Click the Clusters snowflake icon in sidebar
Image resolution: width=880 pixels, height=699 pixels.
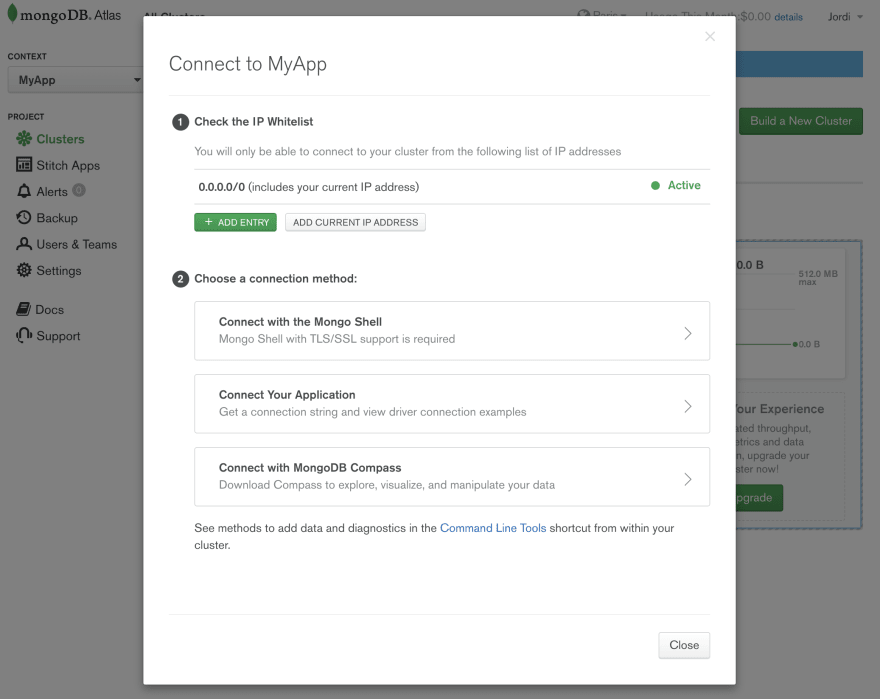24,139
